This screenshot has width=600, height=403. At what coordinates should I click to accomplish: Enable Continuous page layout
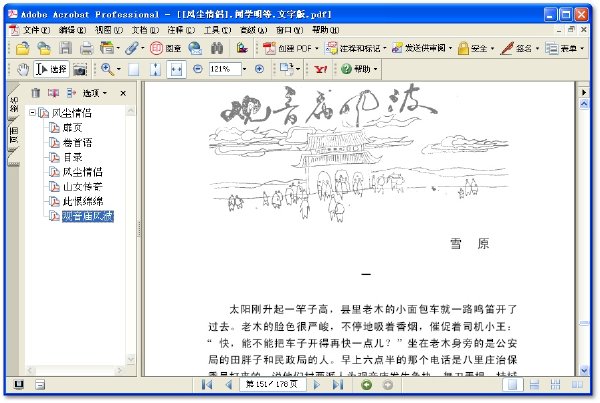coord(534,385)
